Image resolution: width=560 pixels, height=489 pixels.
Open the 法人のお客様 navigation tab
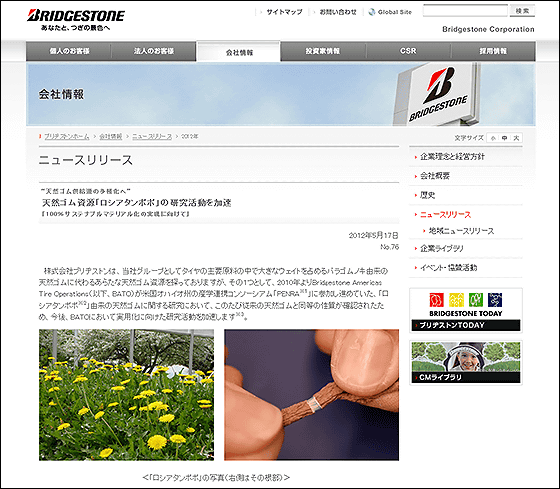154,51
